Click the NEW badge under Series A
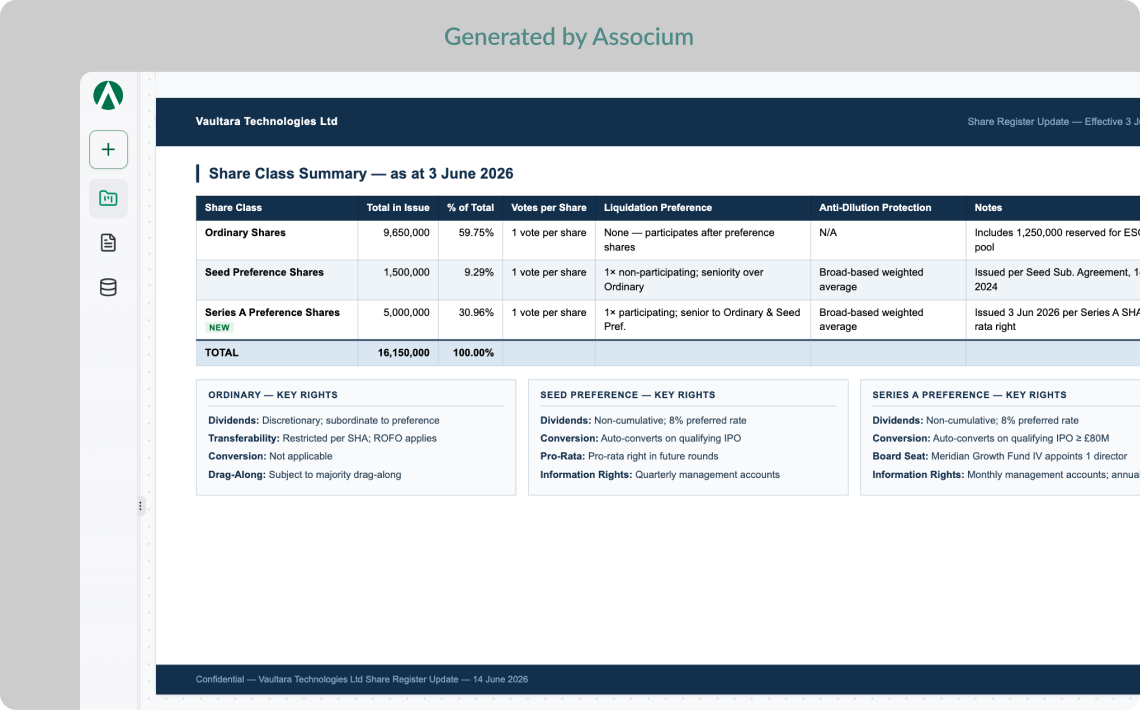Viewport: 1140px width, 710px height. 219,328
